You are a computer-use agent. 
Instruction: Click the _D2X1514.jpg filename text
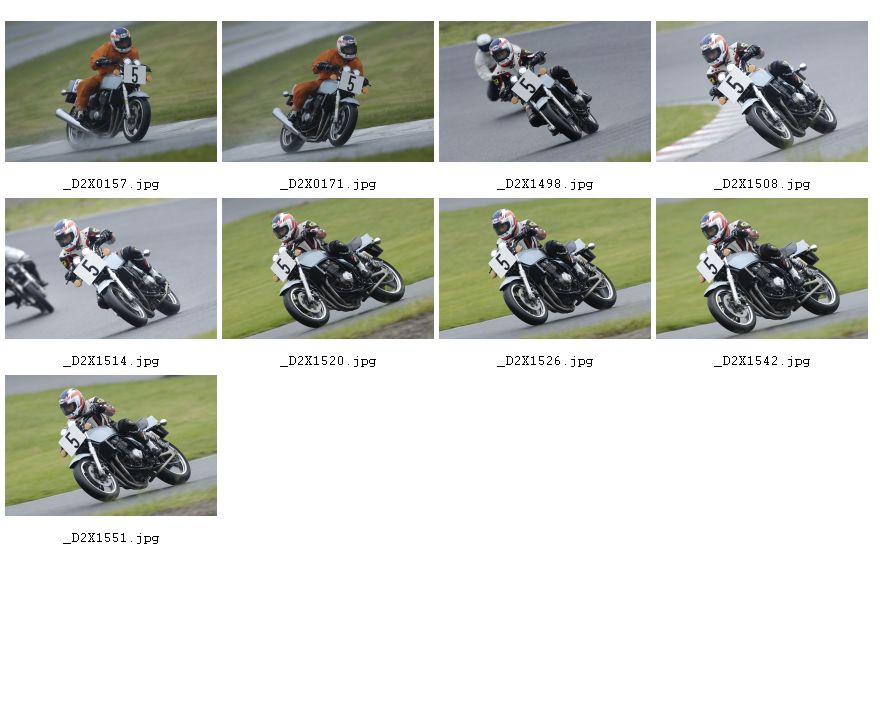coord(111,361)
